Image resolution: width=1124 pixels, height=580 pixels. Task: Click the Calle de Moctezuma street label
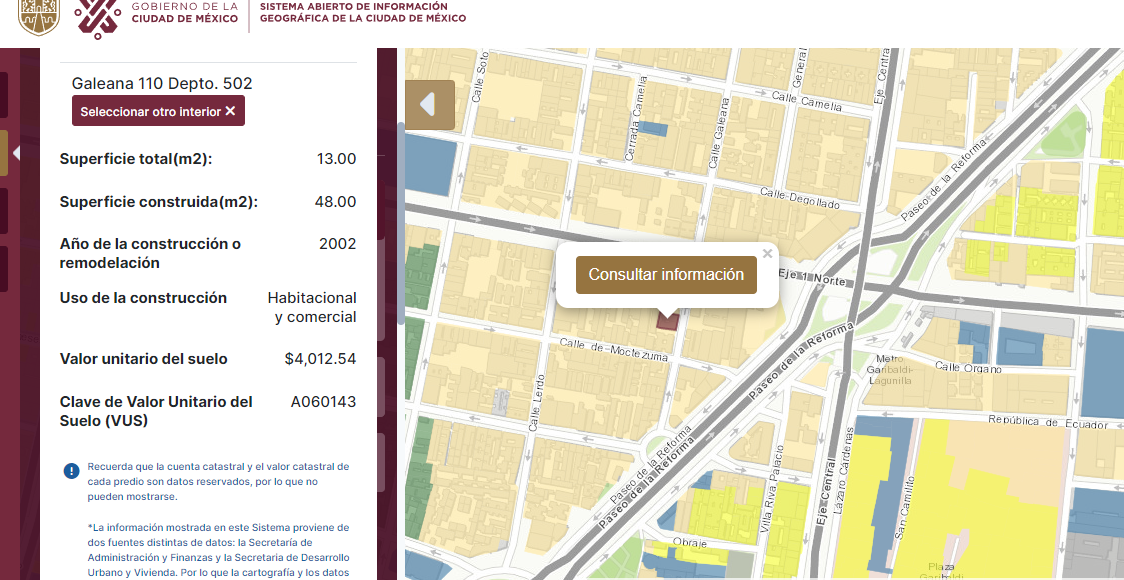pyautogui.click(x=613, y=349)
